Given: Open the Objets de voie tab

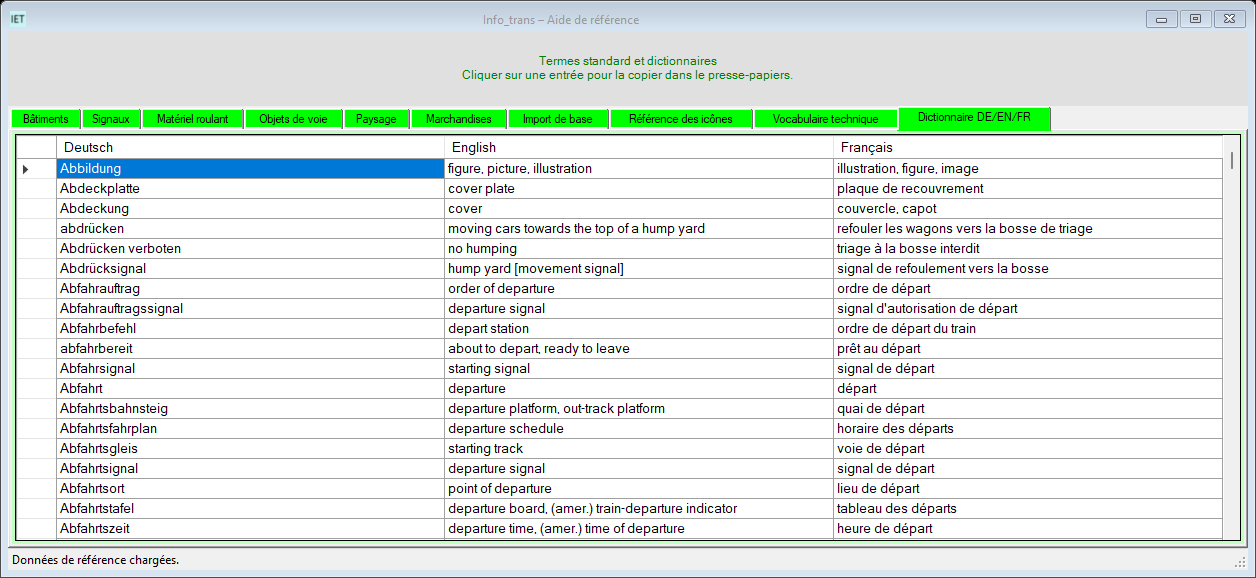Looking at the screenshot, I should (293, 119).
